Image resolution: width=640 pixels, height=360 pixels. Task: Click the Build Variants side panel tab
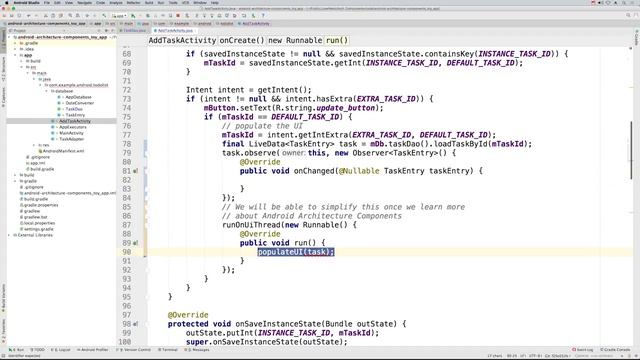click(x=3, y=298)
